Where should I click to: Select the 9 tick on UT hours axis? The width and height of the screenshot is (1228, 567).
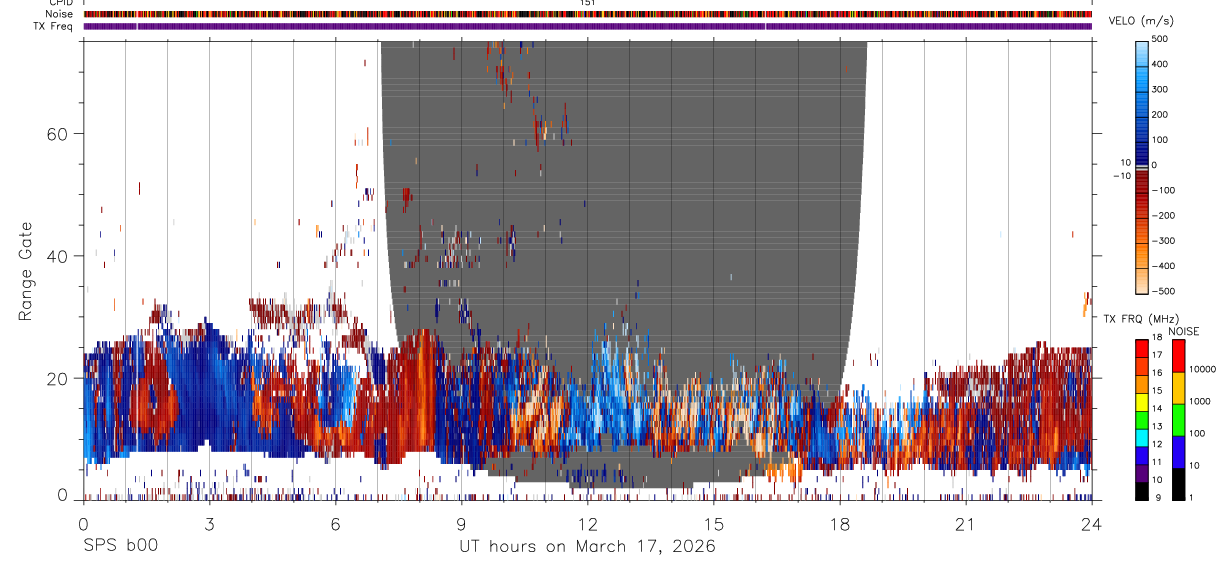pos(461,524)
